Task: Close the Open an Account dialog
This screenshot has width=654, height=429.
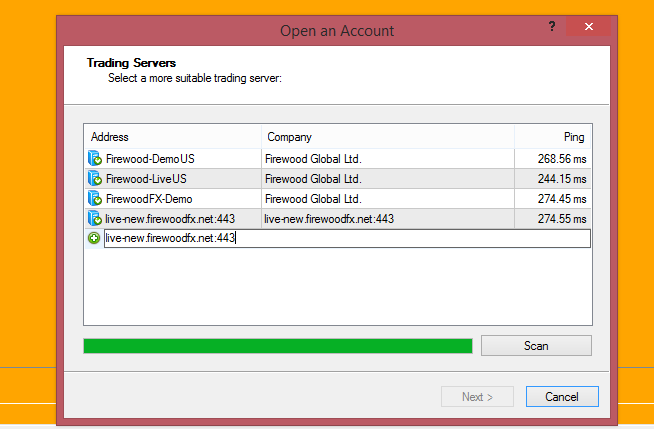Action: (x=589, y=27)
